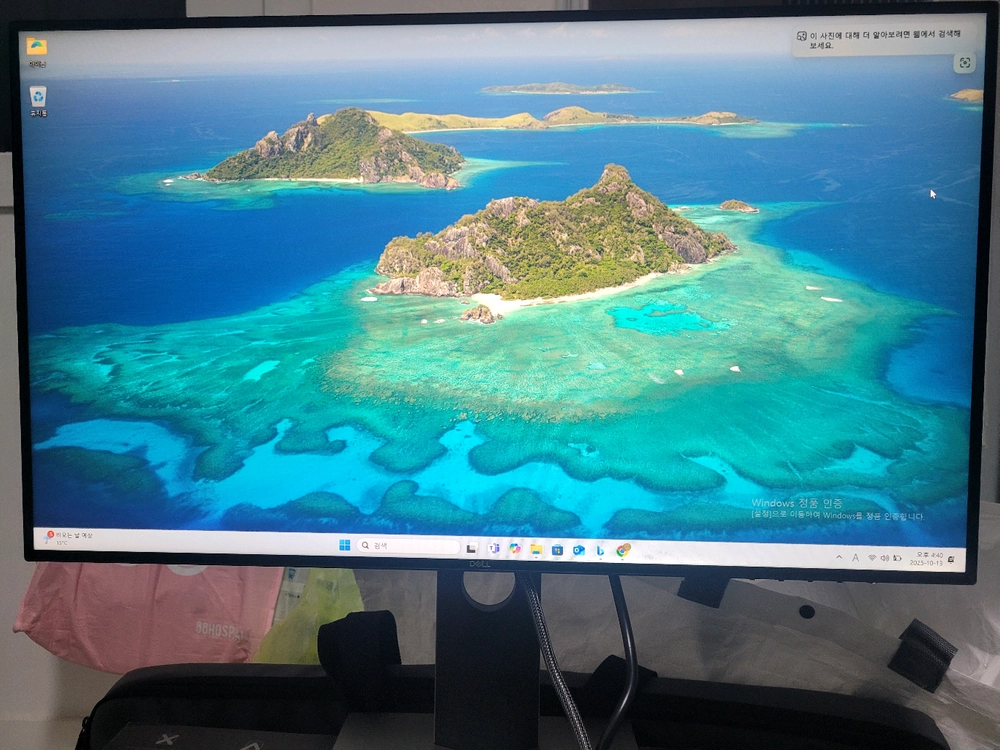Expand the hidden tray icons chevron
1000x750 pixels.
pyautogui.click(x=839, y=557)
